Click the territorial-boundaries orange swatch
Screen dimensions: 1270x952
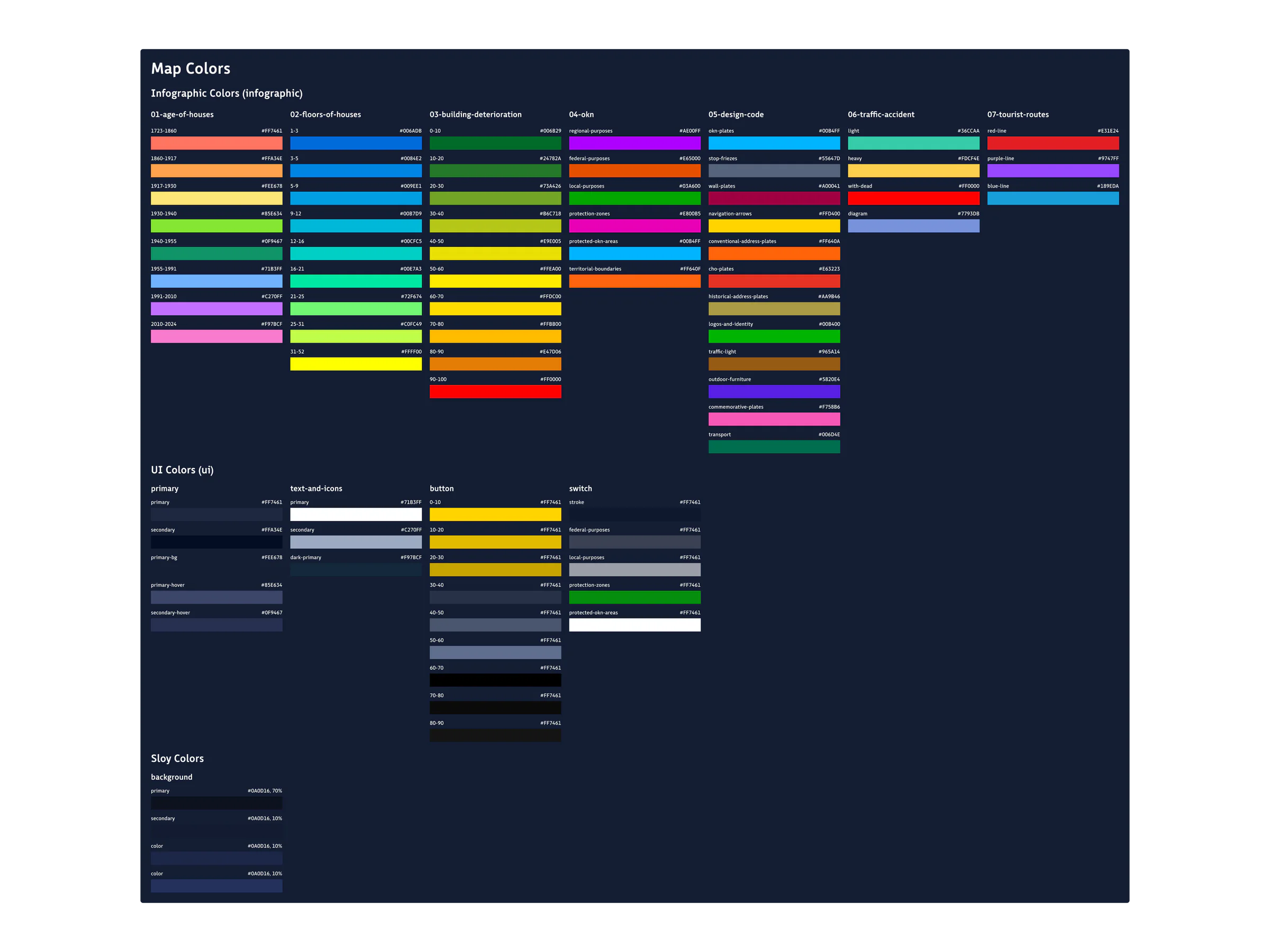(635, 281)
